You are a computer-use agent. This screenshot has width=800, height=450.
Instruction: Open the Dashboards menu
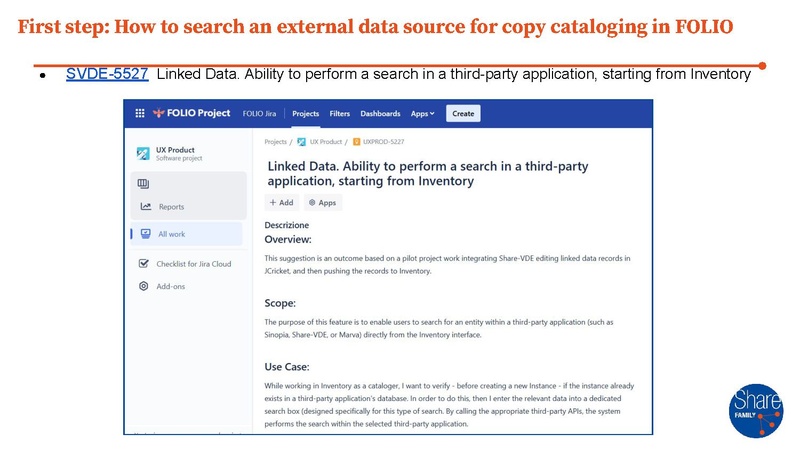tap(381, 114)
